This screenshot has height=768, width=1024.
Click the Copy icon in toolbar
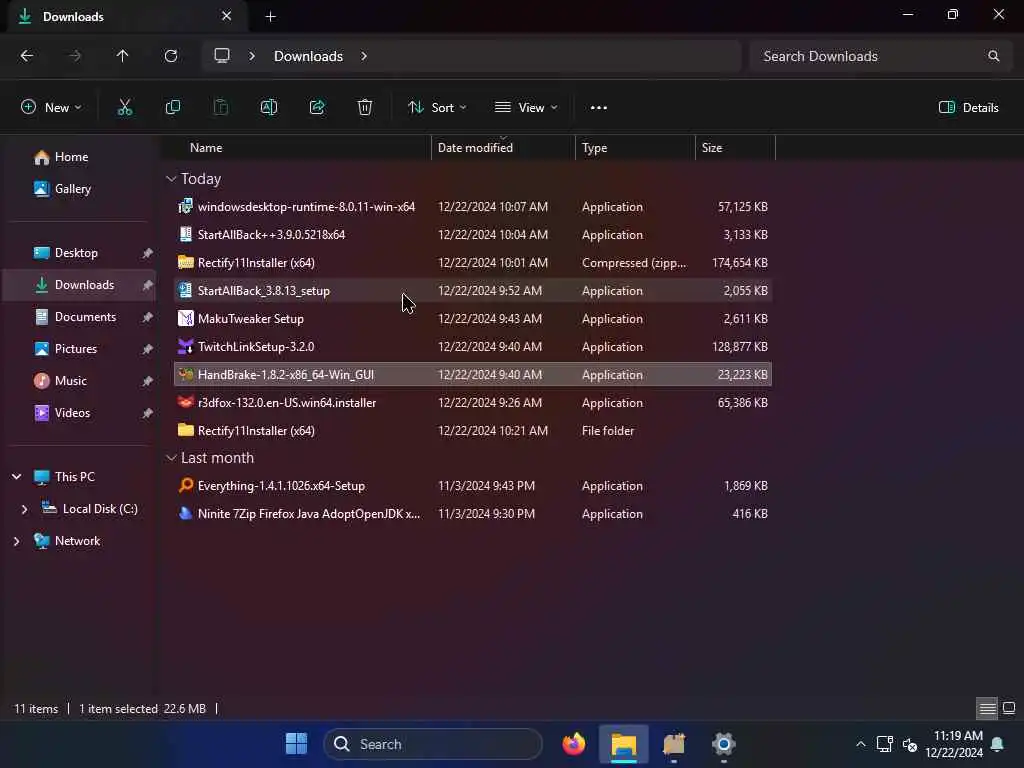click(x=172, y=108)
